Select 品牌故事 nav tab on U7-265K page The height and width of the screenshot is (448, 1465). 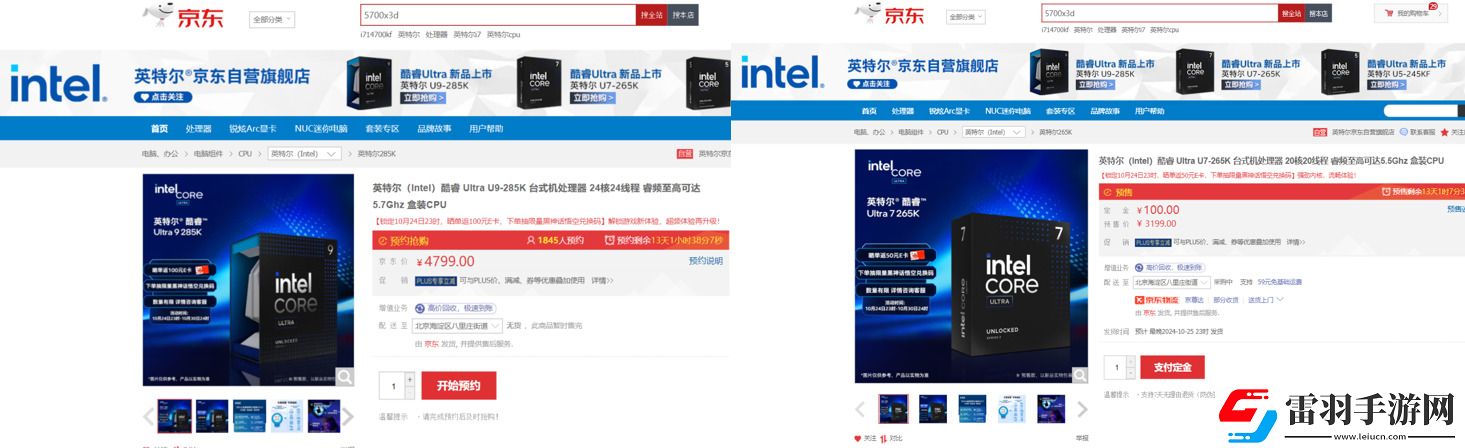pos(1105,111)
